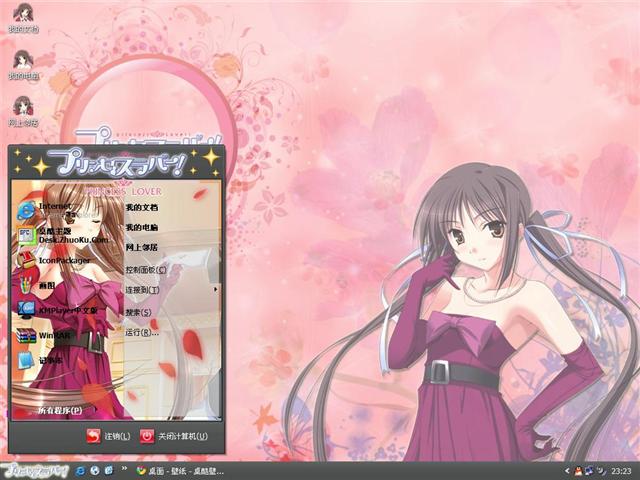Open 我的文档 desktop icon
The width and height of the screenshot is (640, 480).
[23, 18]
